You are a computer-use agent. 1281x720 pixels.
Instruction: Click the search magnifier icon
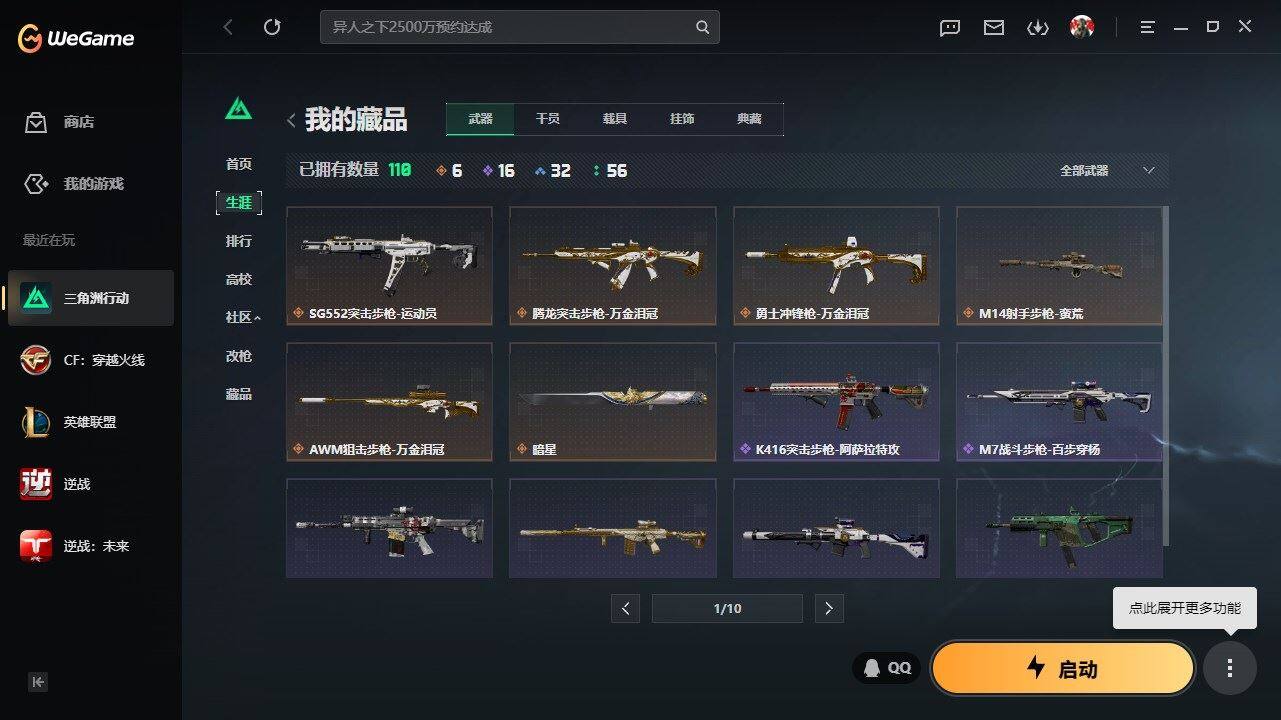tap(703, 27)
